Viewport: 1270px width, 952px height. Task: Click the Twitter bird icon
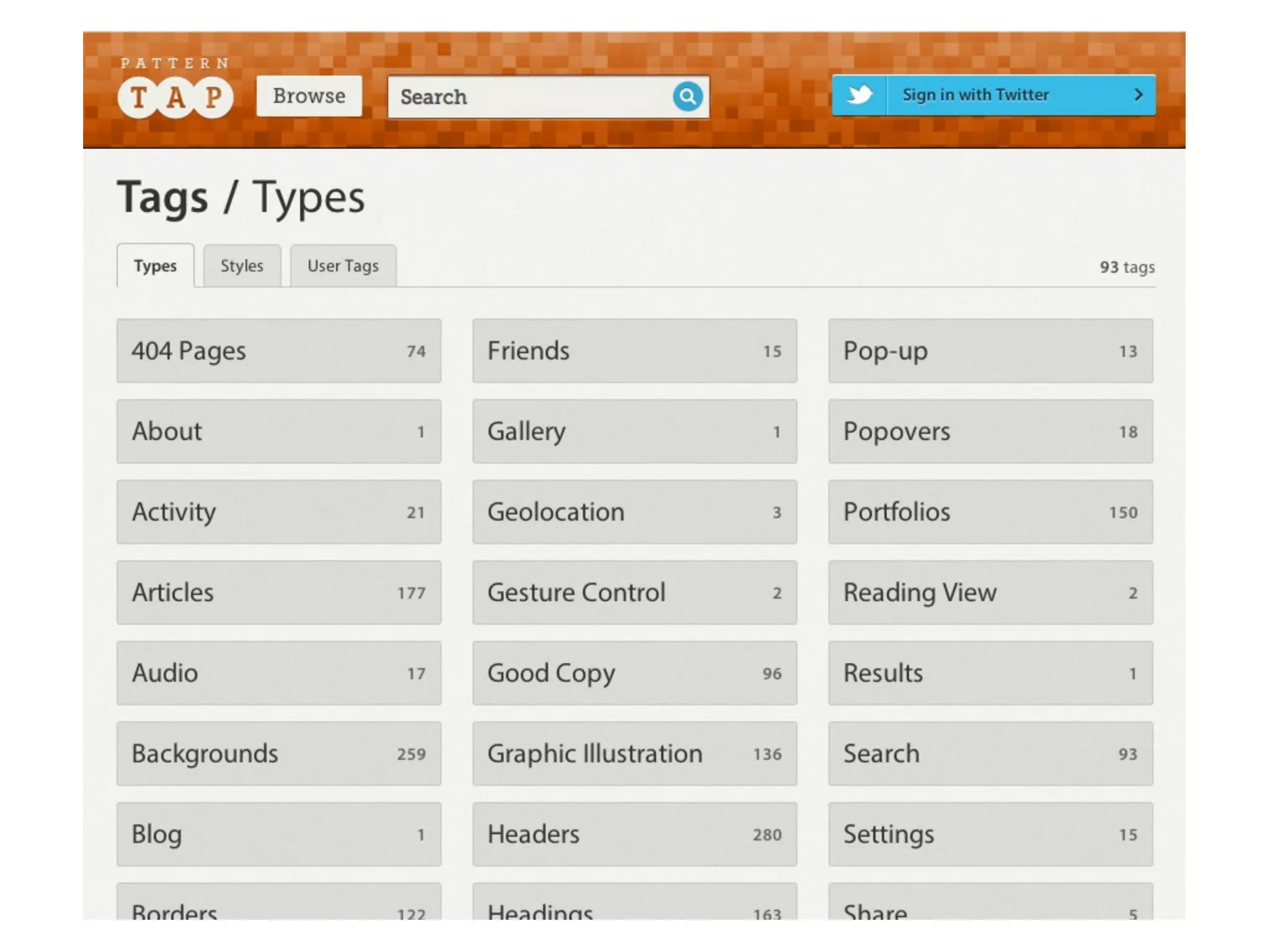coord(859,95)
